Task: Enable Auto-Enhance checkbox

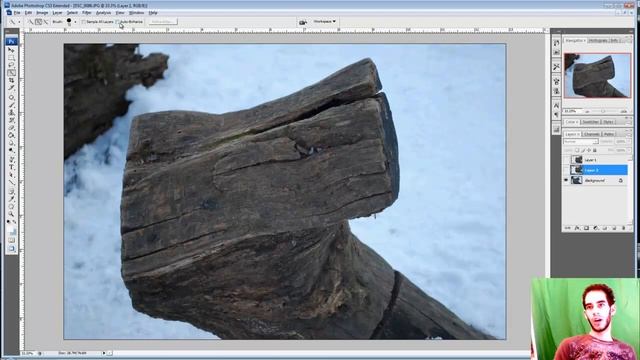Action: click(118, 22)
